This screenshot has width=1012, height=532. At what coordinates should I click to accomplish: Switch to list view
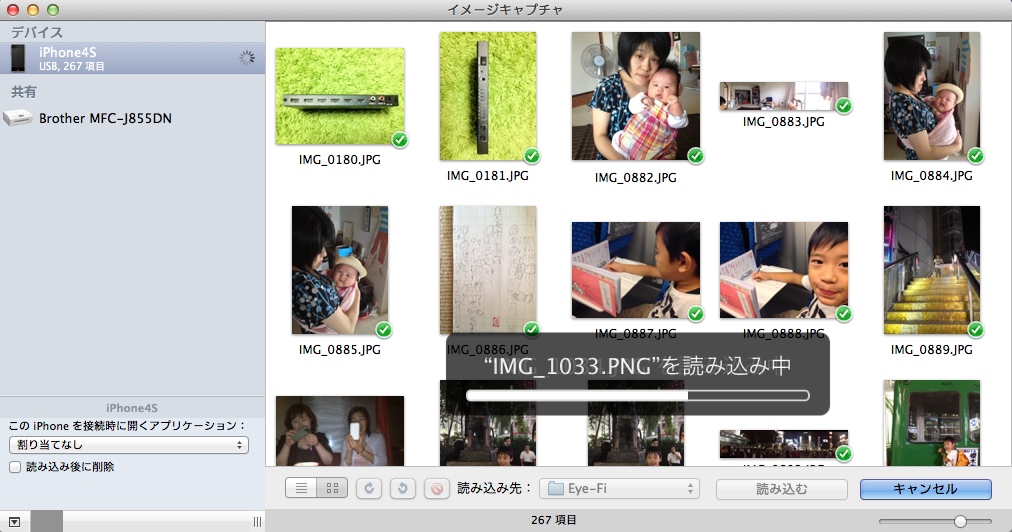click(301, 488)
